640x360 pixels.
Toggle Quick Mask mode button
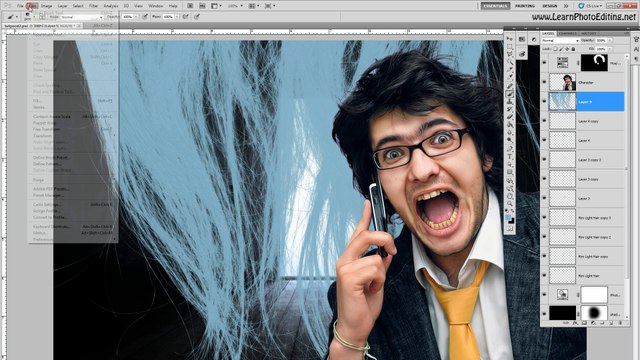point(510,229)
